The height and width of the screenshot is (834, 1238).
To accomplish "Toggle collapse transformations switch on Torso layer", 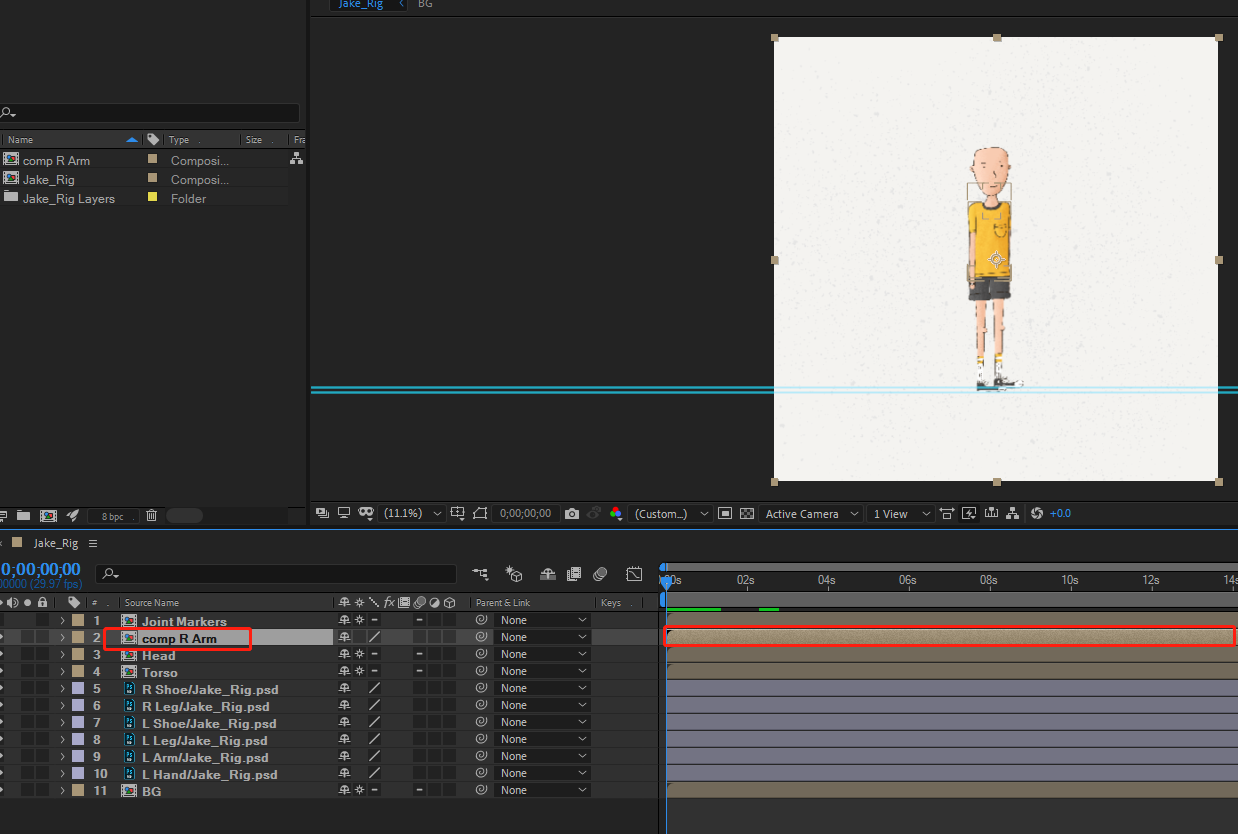I will coord(359,672).
